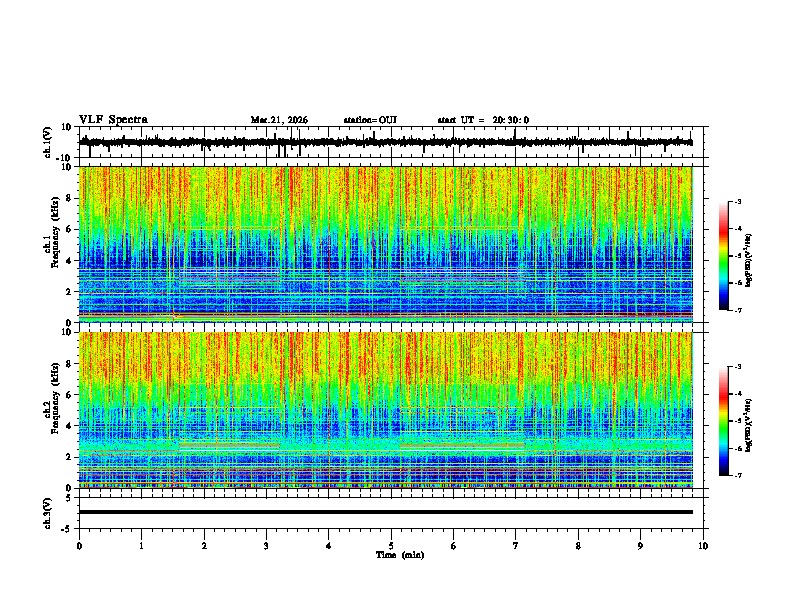Click the ch.3 flat black voltage trace
The height and width of the screenshot is (612, 792).
pos(385,512)
